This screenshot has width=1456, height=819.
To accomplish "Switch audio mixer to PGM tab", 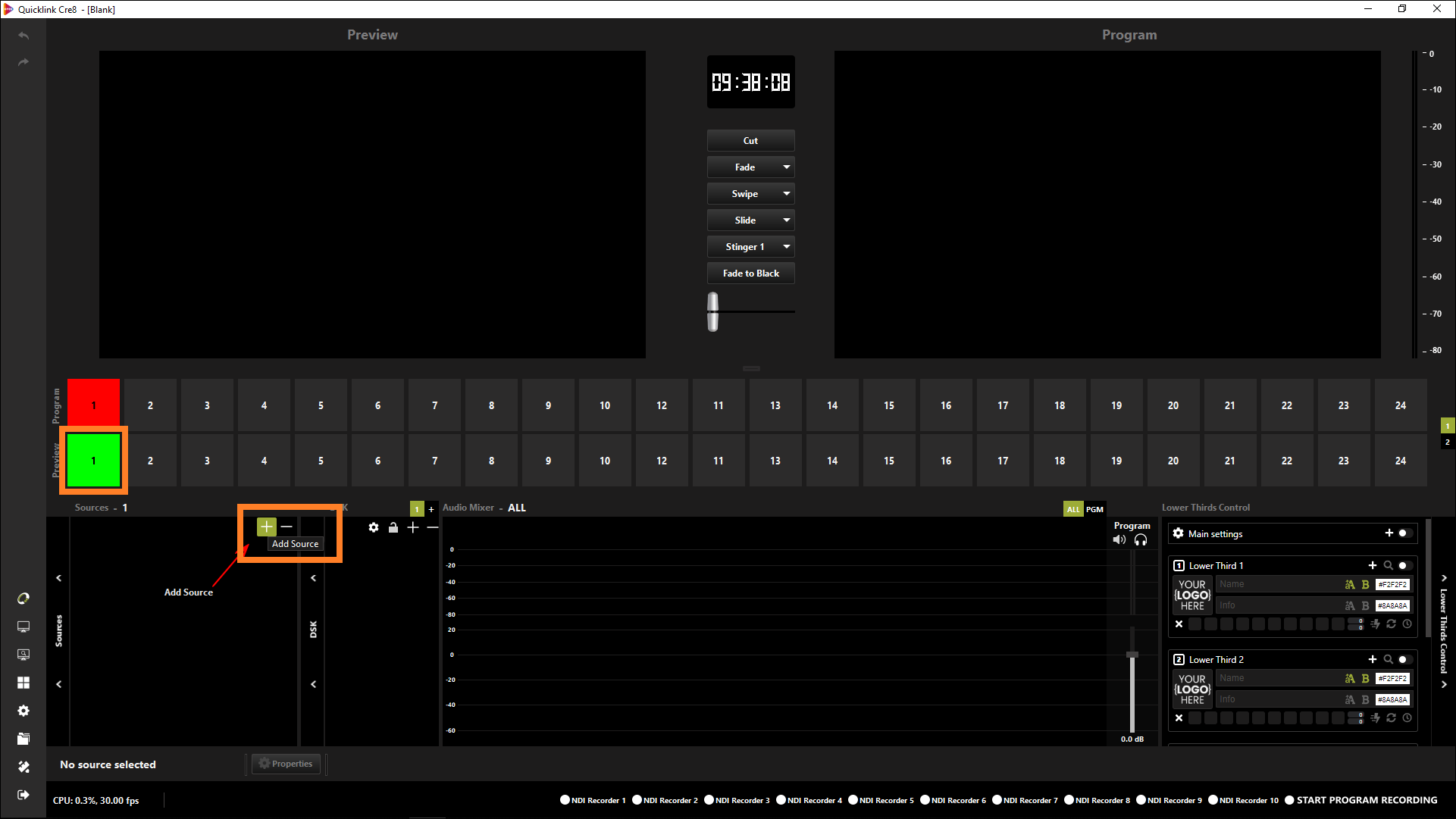I will [x=1094, y=509].
